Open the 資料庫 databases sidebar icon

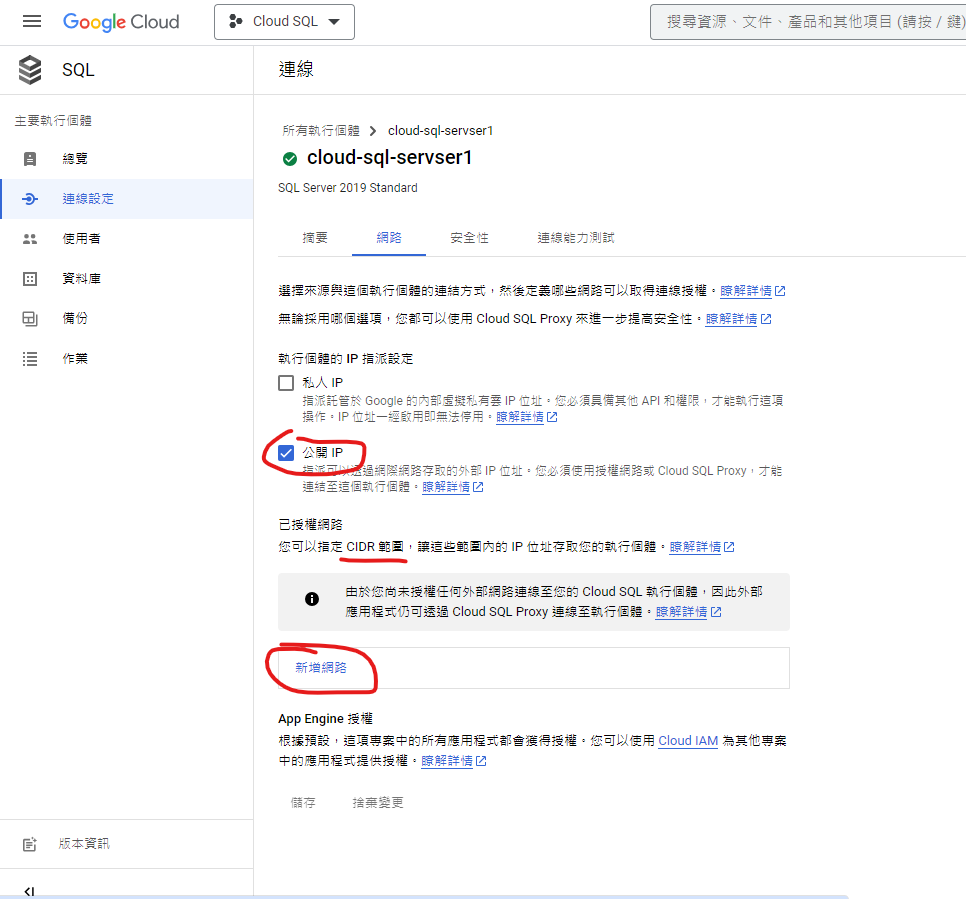[30, 279]
